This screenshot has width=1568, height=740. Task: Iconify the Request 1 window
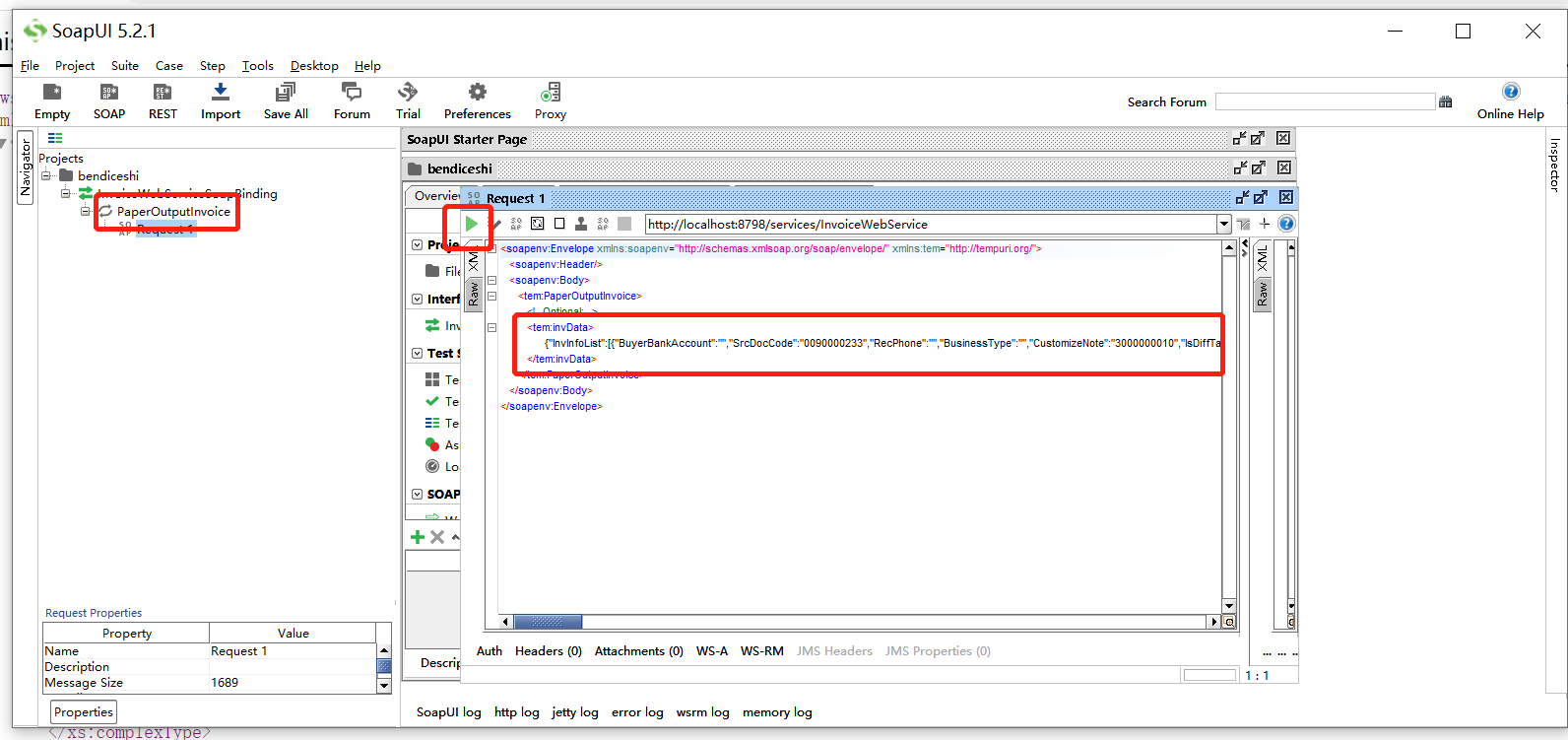1242,198
